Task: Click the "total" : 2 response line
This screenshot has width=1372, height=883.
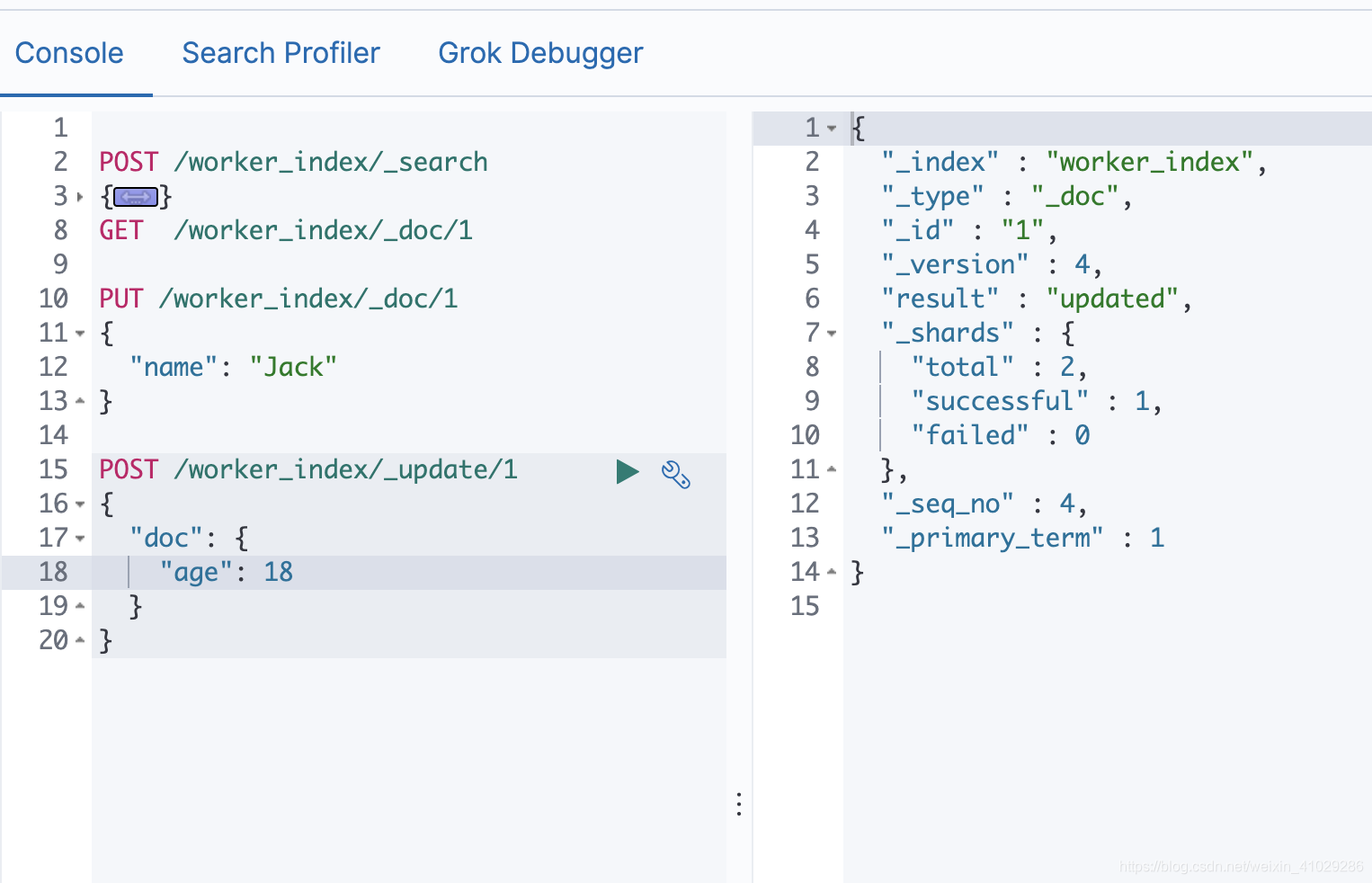Action: [x=999, y=367]
